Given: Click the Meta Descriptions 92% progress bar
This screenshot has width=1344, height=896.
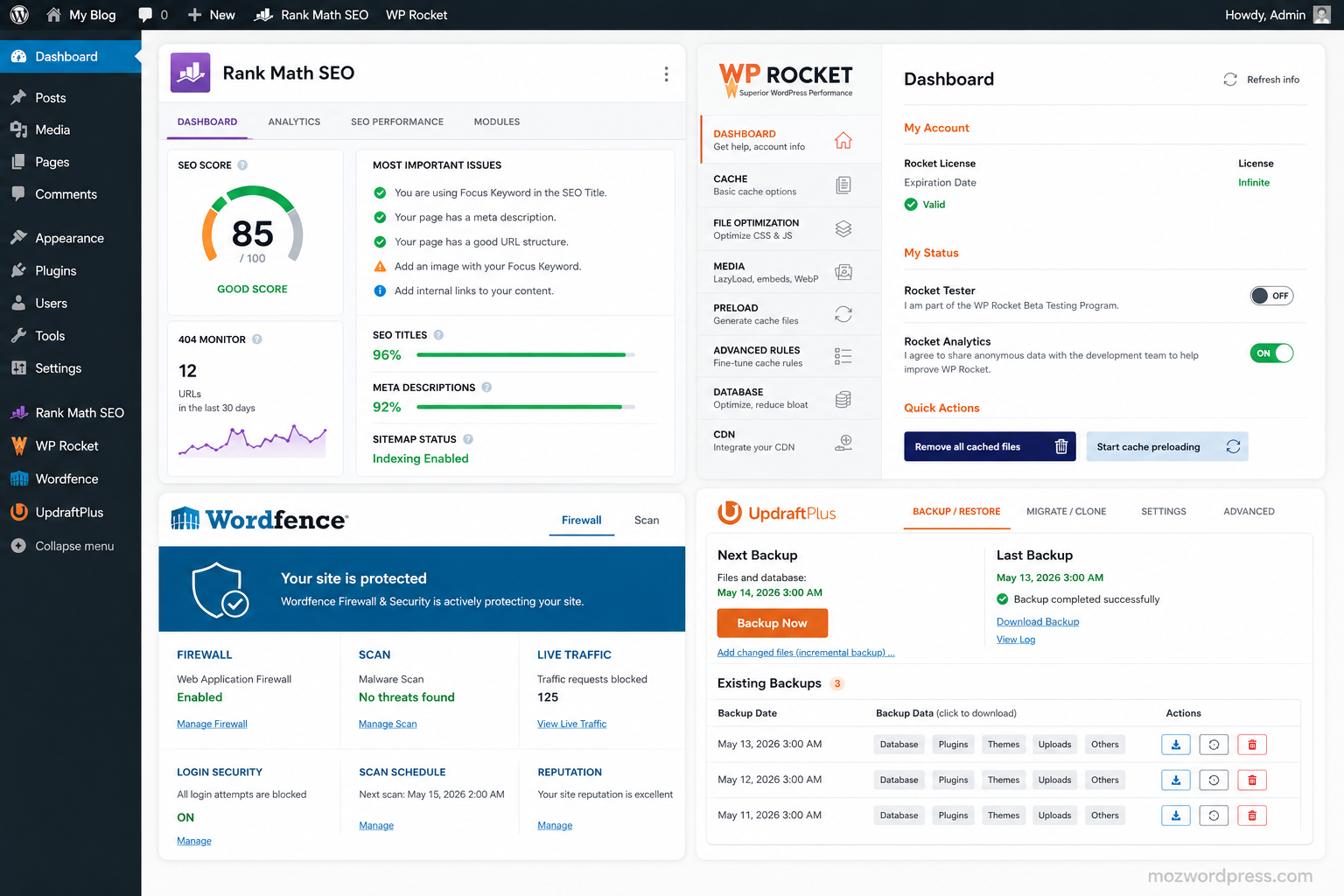Looking at the screenshot, I should tap(526, 408).
